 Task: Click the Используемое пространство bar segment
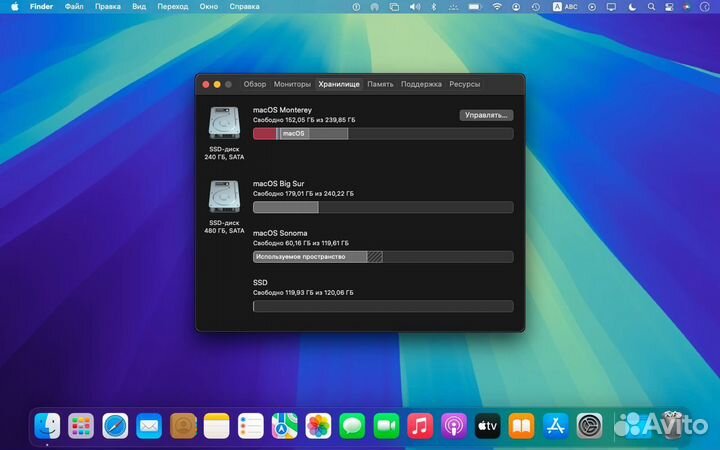point(310,257)
